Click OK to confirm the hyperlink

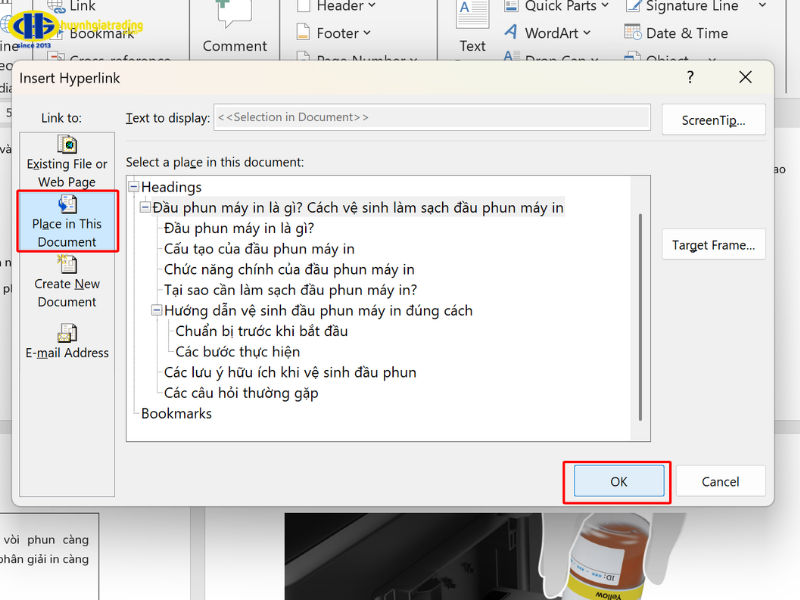pyautogui.click(x=616, y=481)
